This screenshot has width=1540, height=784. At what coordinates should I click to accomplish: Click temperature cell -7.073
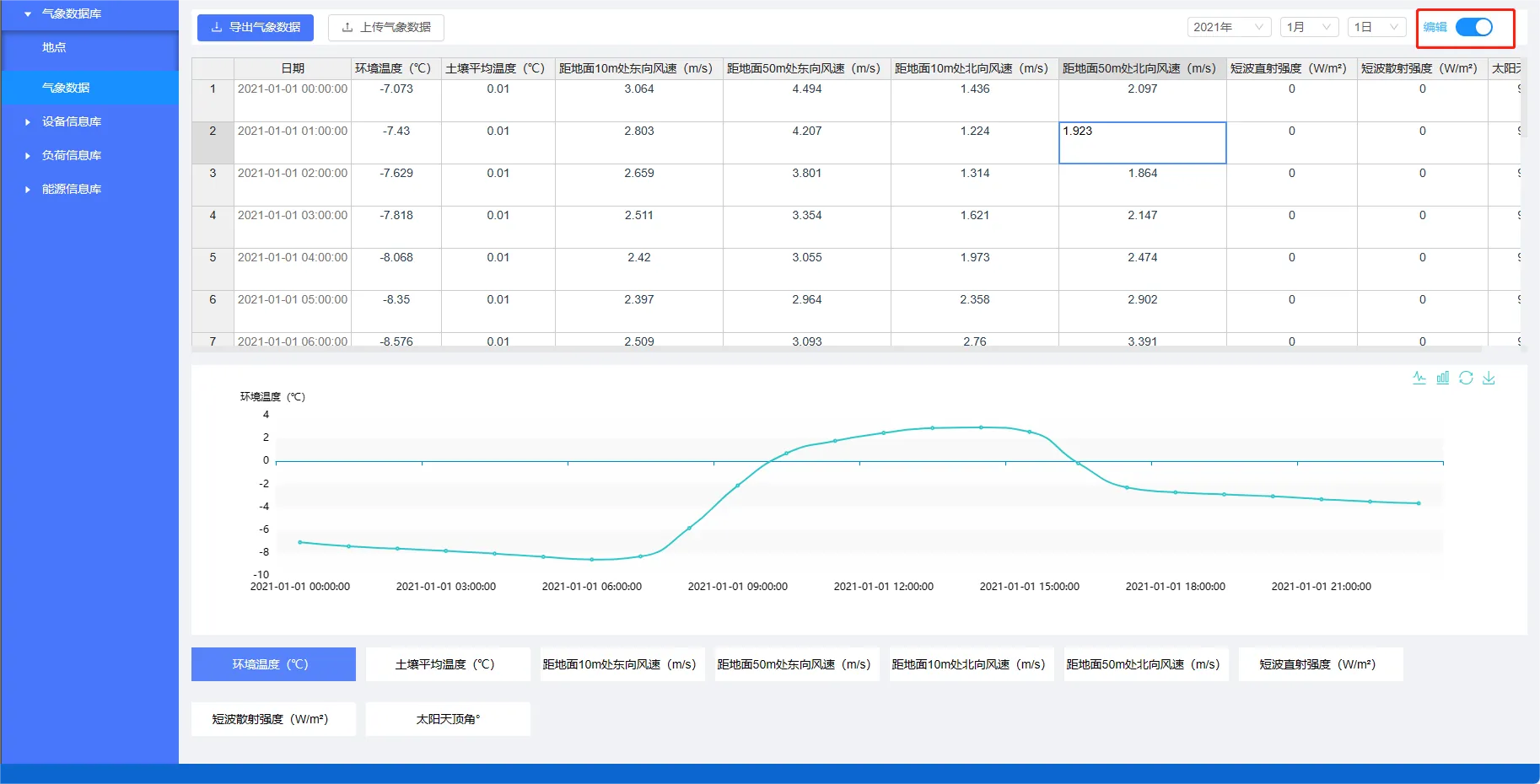click(396, 100)
